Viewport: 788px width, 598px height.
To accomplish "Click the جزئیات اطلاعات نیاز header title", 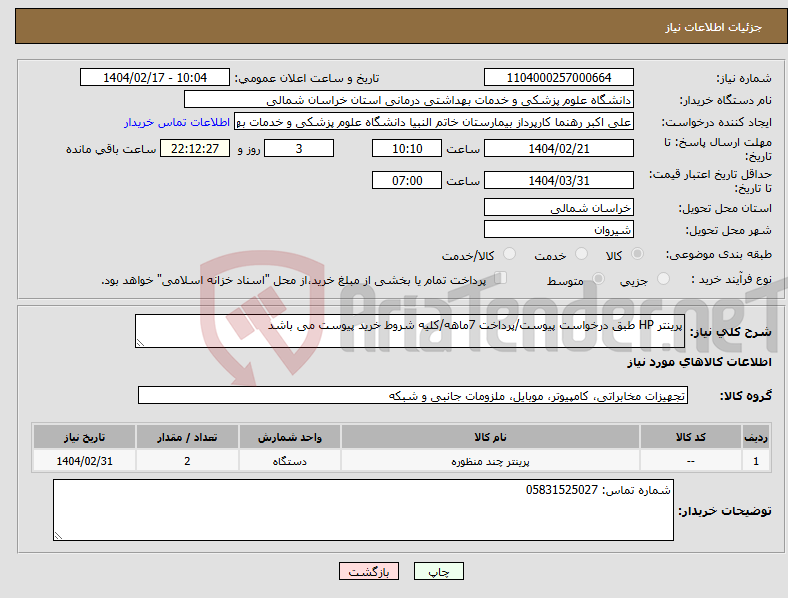I will point(714,27).
